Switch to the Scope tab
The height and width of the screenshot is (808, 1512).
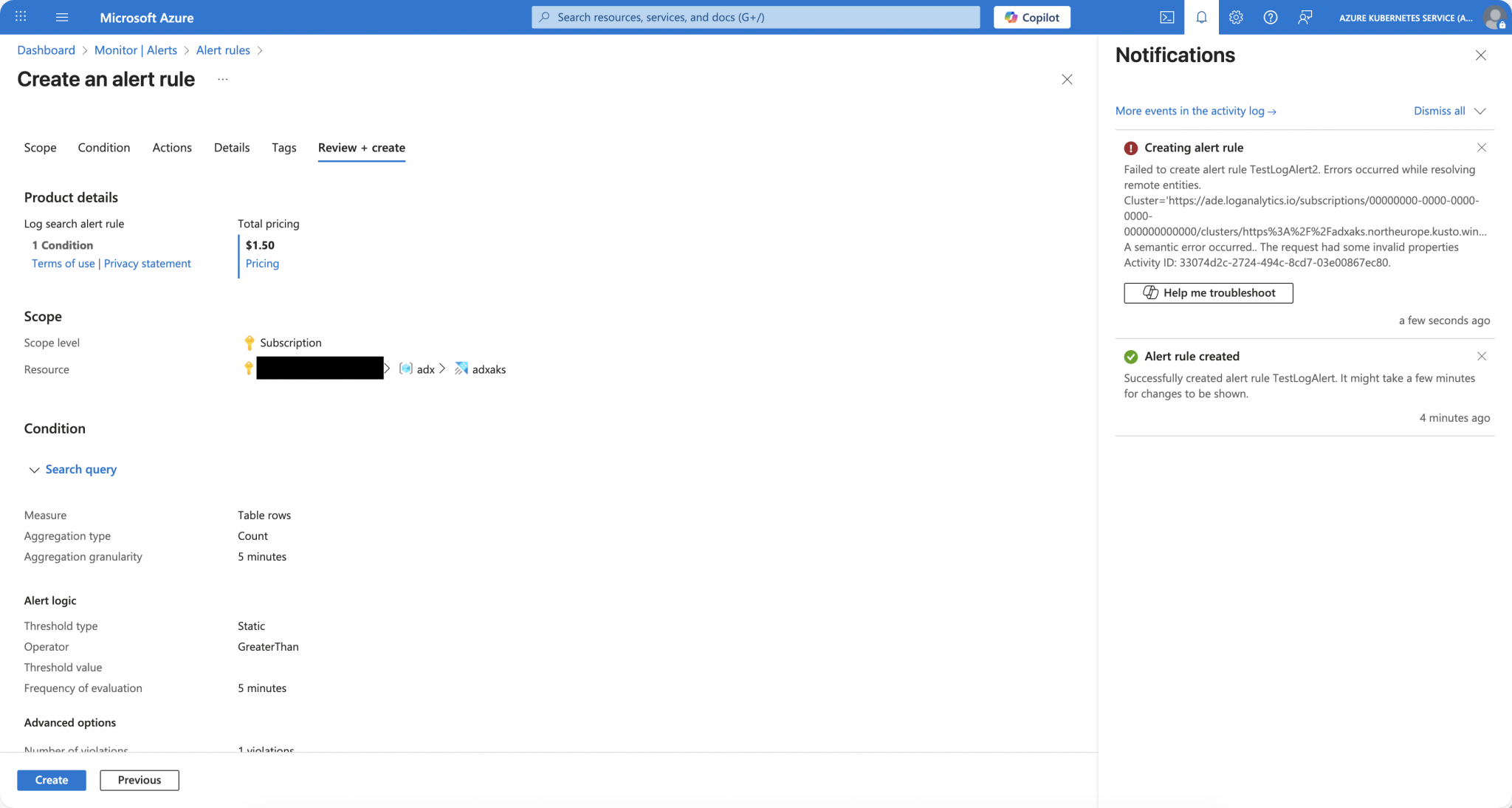(40, 148)
